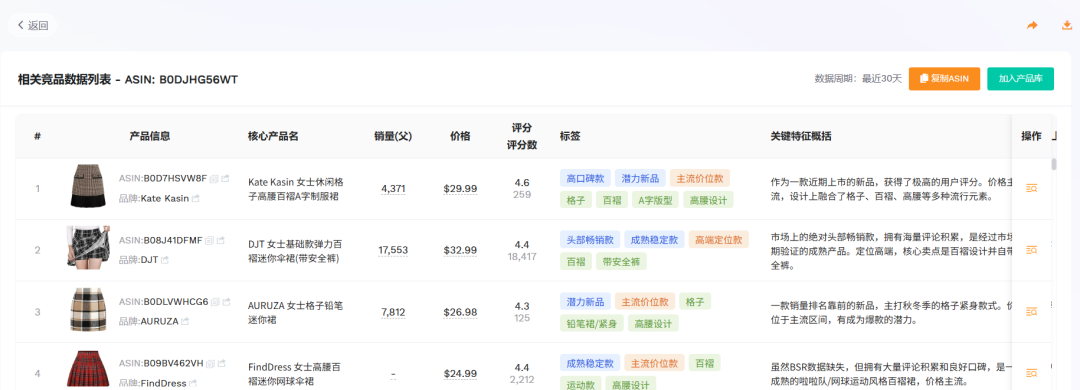Click the action detail icon for AURUZA row
This screenshot has height=390, width=1080.
(x=1031, y=311)
